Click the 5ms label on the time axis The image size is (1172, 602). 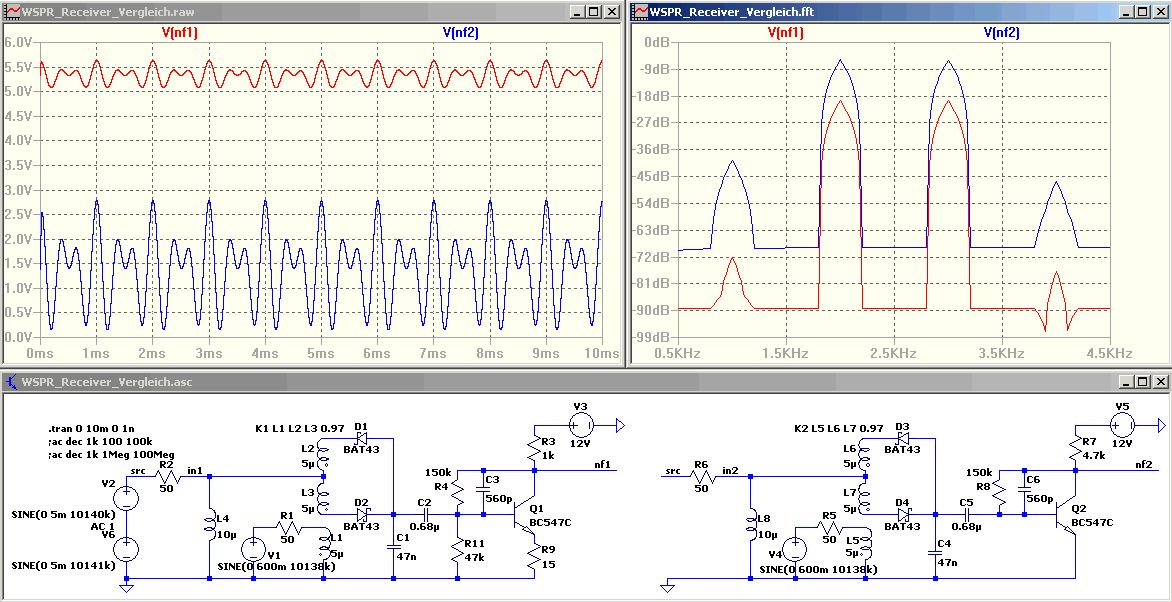click(x=320, y=354)
